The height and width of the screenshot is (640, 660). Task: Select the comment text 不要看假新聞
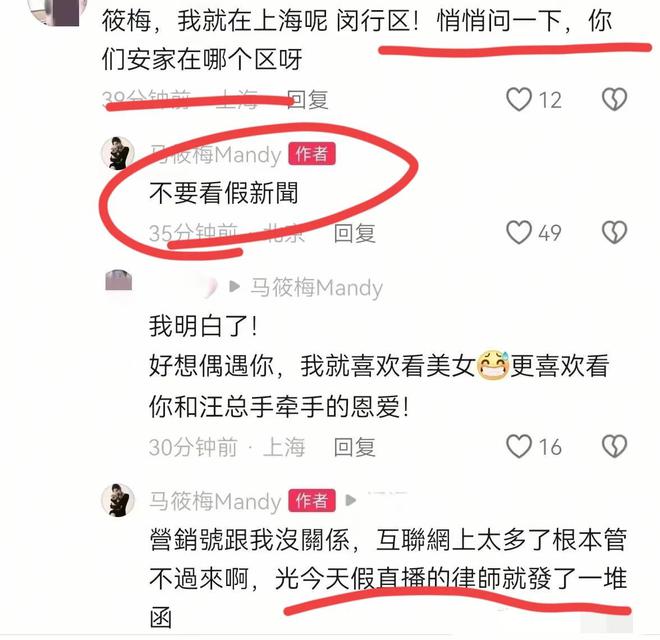click(224, 193)
